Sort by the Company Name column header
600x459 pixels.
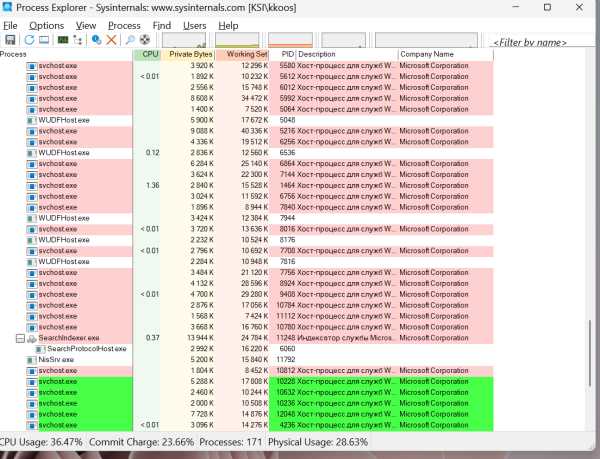pos(446,54)
